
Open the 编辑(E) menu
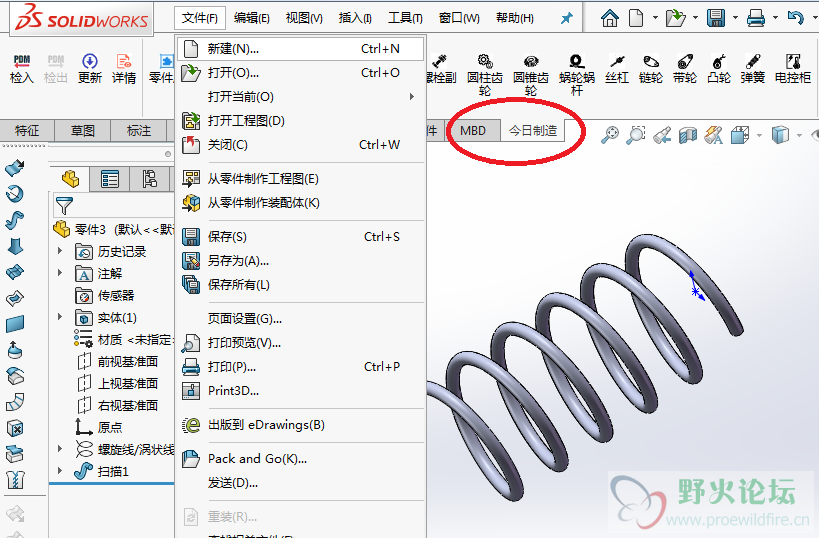click(x=251, y=18)
